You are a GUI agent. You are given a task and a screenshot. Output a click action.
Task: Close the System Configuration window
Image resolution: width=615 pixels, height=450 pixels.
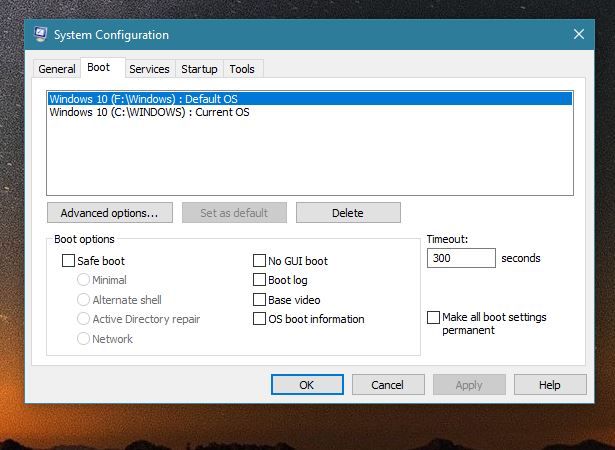click(x=579, y=34)
